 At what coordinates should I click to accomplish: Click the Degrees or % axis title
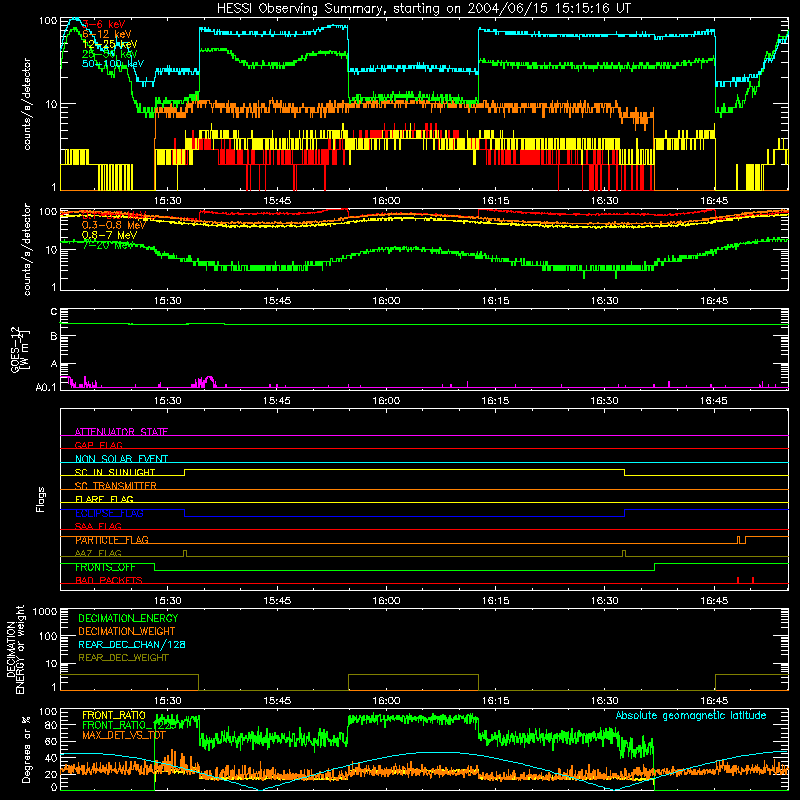[26, 749]
